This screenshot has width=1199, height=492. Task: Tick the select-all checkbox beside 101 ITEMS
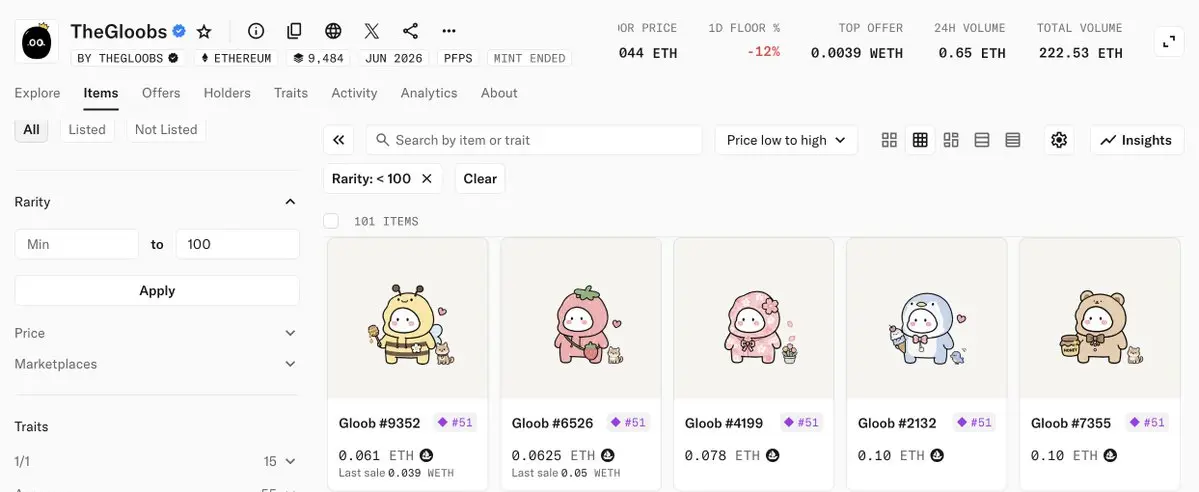coord(331,221)
